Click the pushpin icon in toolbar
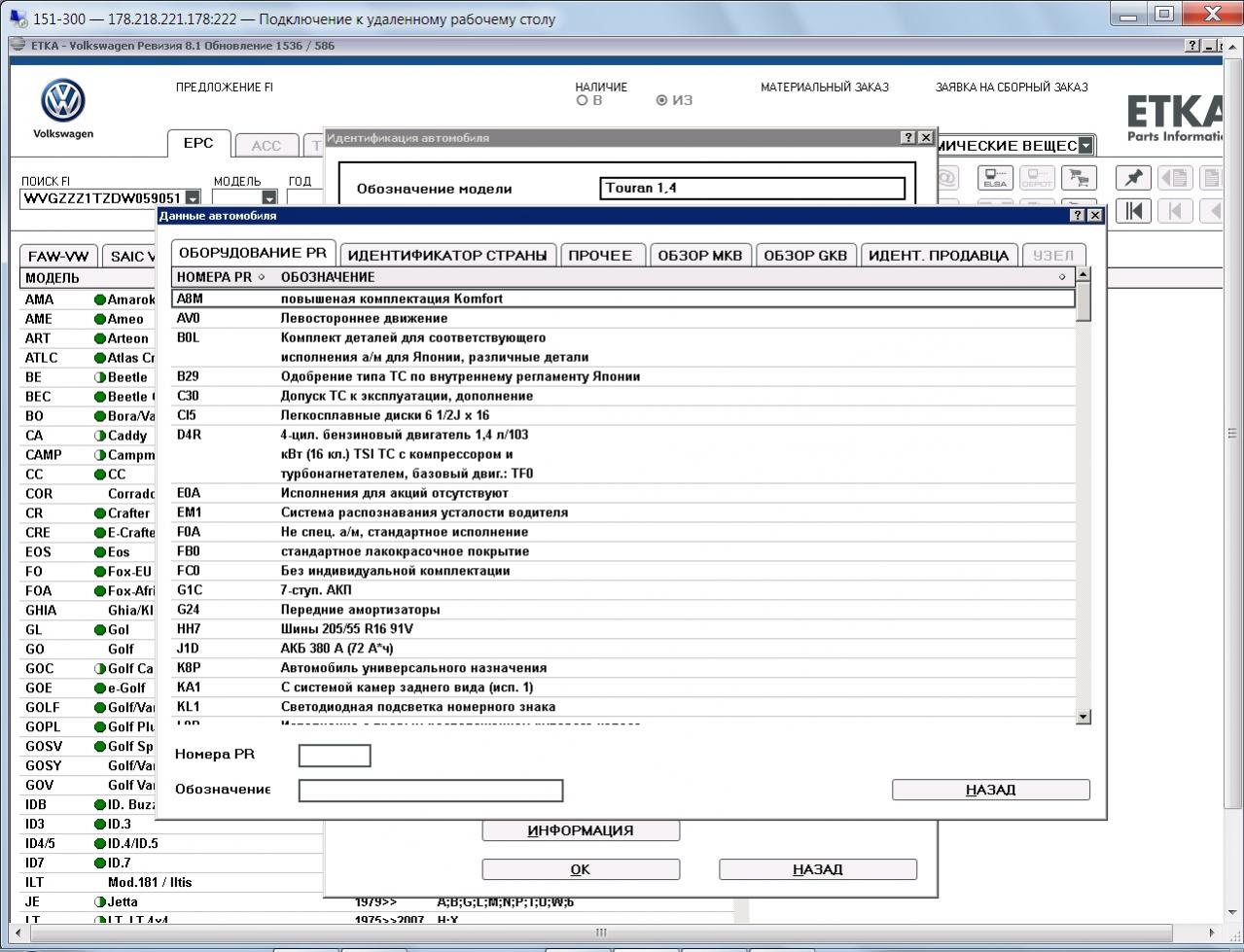 (1133, 178)
